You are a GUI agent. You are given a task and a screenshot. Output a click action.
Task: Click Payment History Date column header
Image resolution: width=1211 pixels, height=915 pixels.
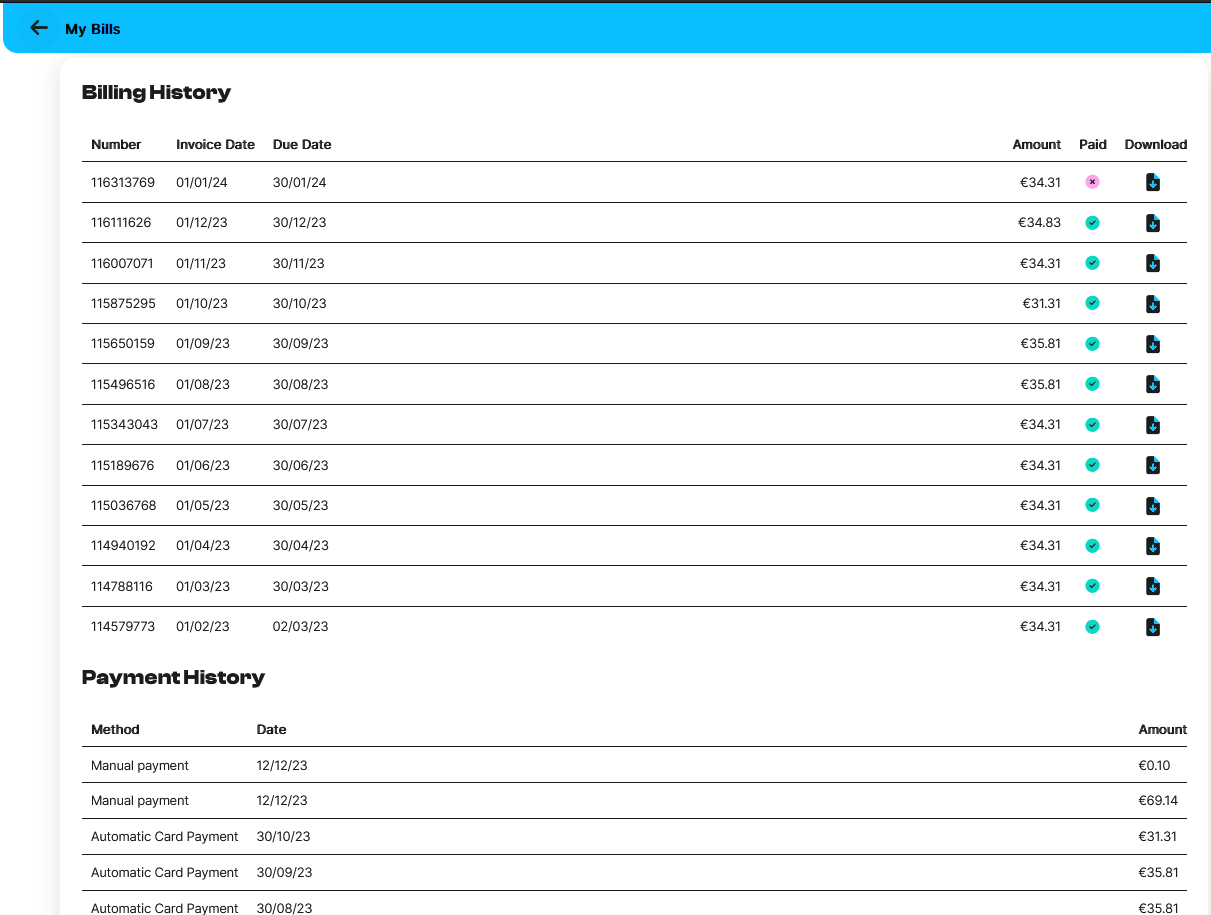pos(271,729)
